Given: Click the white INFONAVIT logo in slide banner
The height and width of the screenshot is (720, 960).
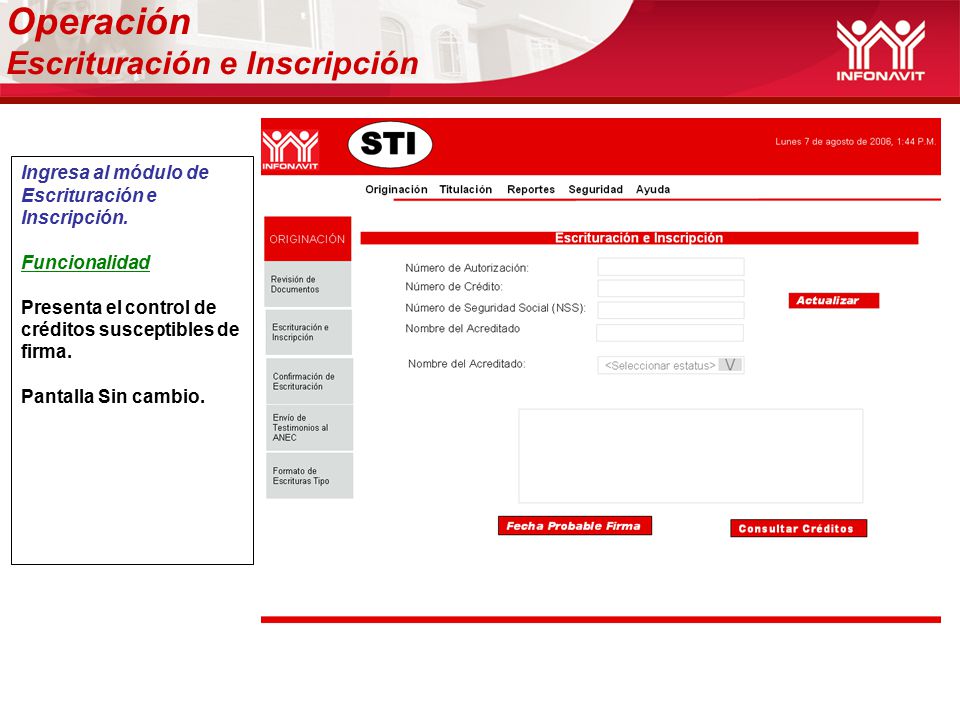Looking at the screenshot, I should click(x=880, y=50).
